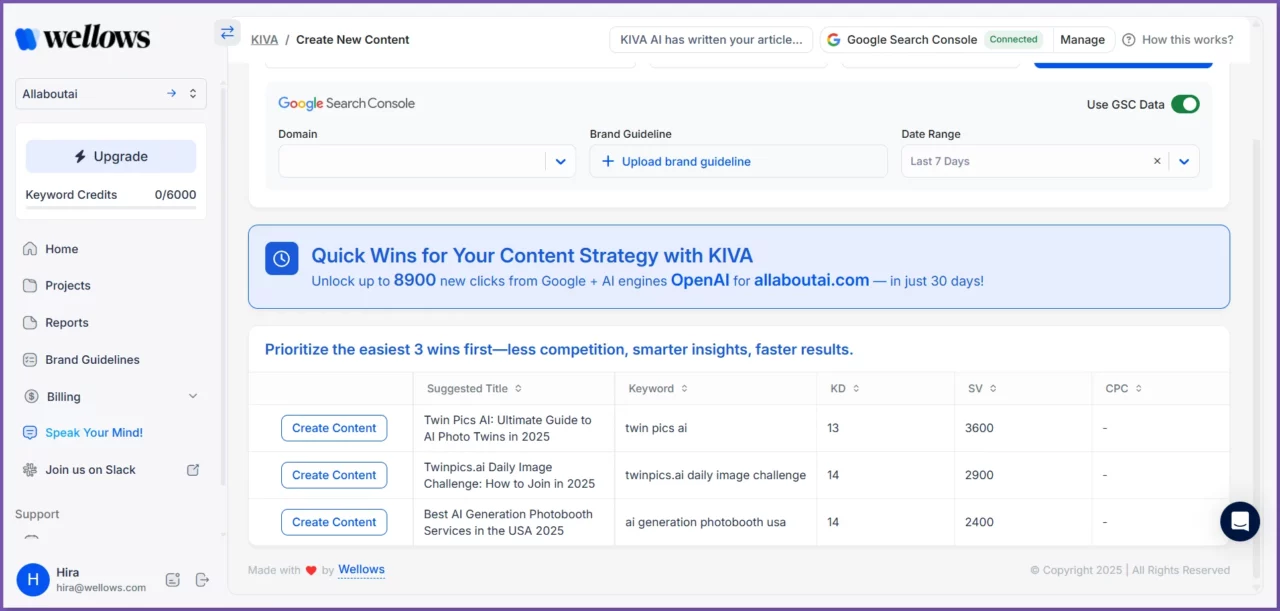Click the logout icon beside Hira
Viewport: 1280px width, 611px height.
point(202,580)
